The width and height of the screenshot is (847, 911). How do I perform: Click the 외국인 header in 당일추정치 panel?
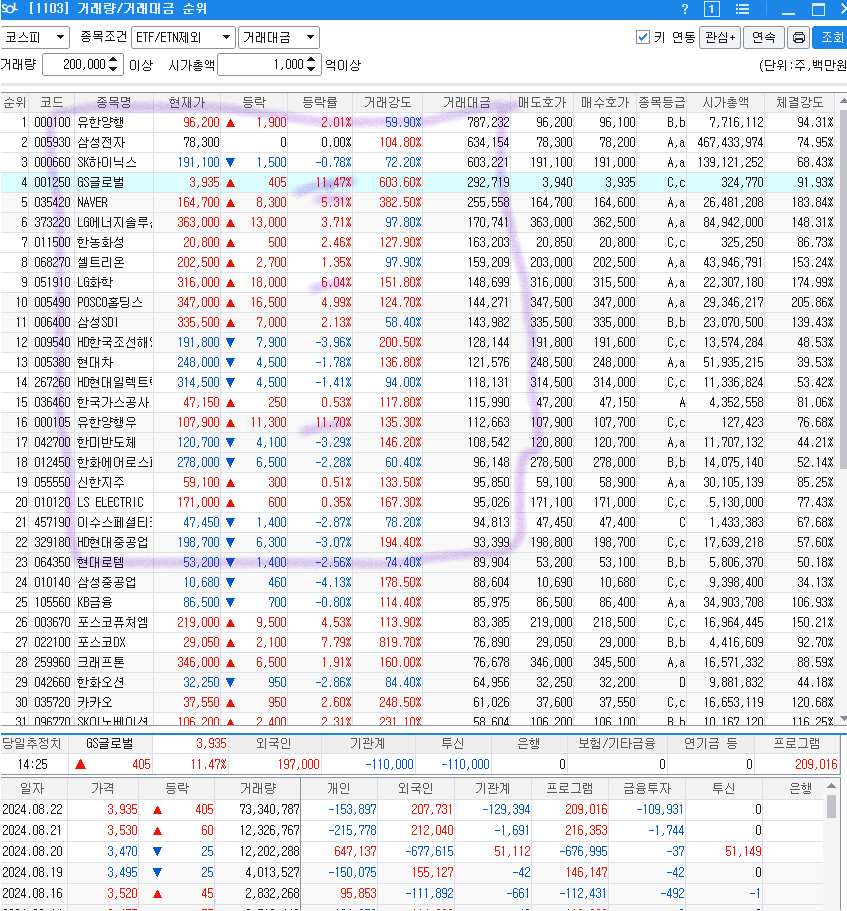274,743
